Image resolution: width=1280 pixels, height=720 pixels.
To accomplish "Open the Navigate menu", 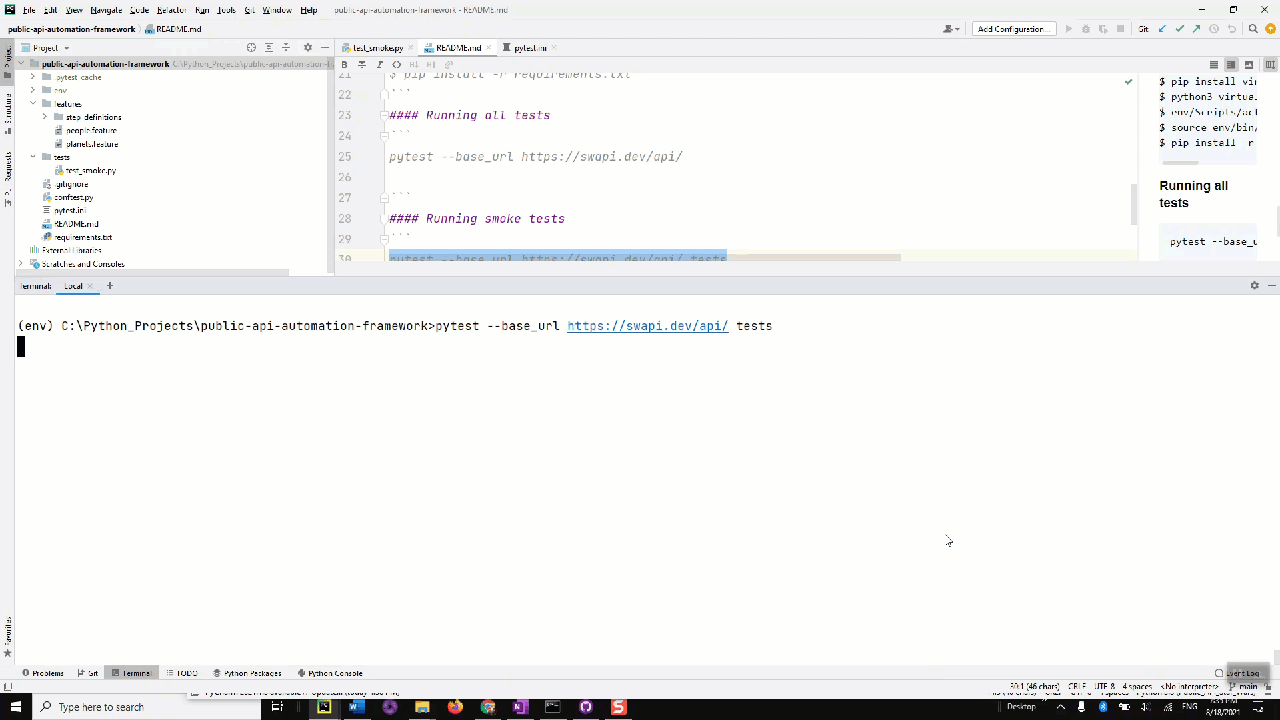I will click(106, 10).
